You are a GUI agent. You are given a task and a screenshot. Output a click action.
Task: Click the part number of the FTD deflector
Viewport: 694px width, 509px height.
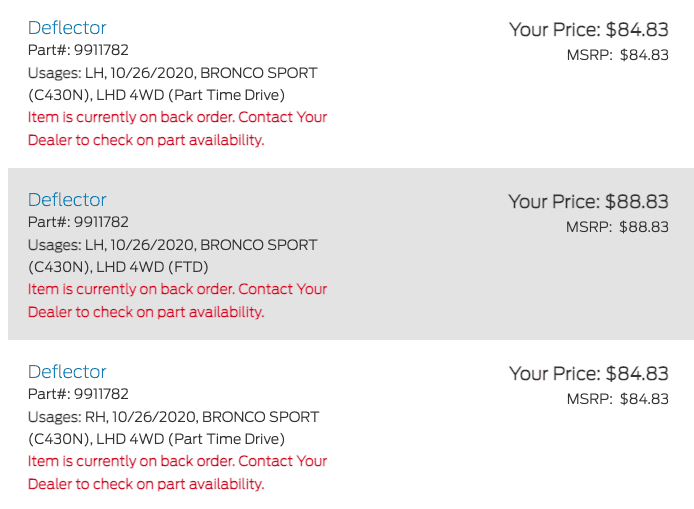pyautogui.click(x=78, y=222)
